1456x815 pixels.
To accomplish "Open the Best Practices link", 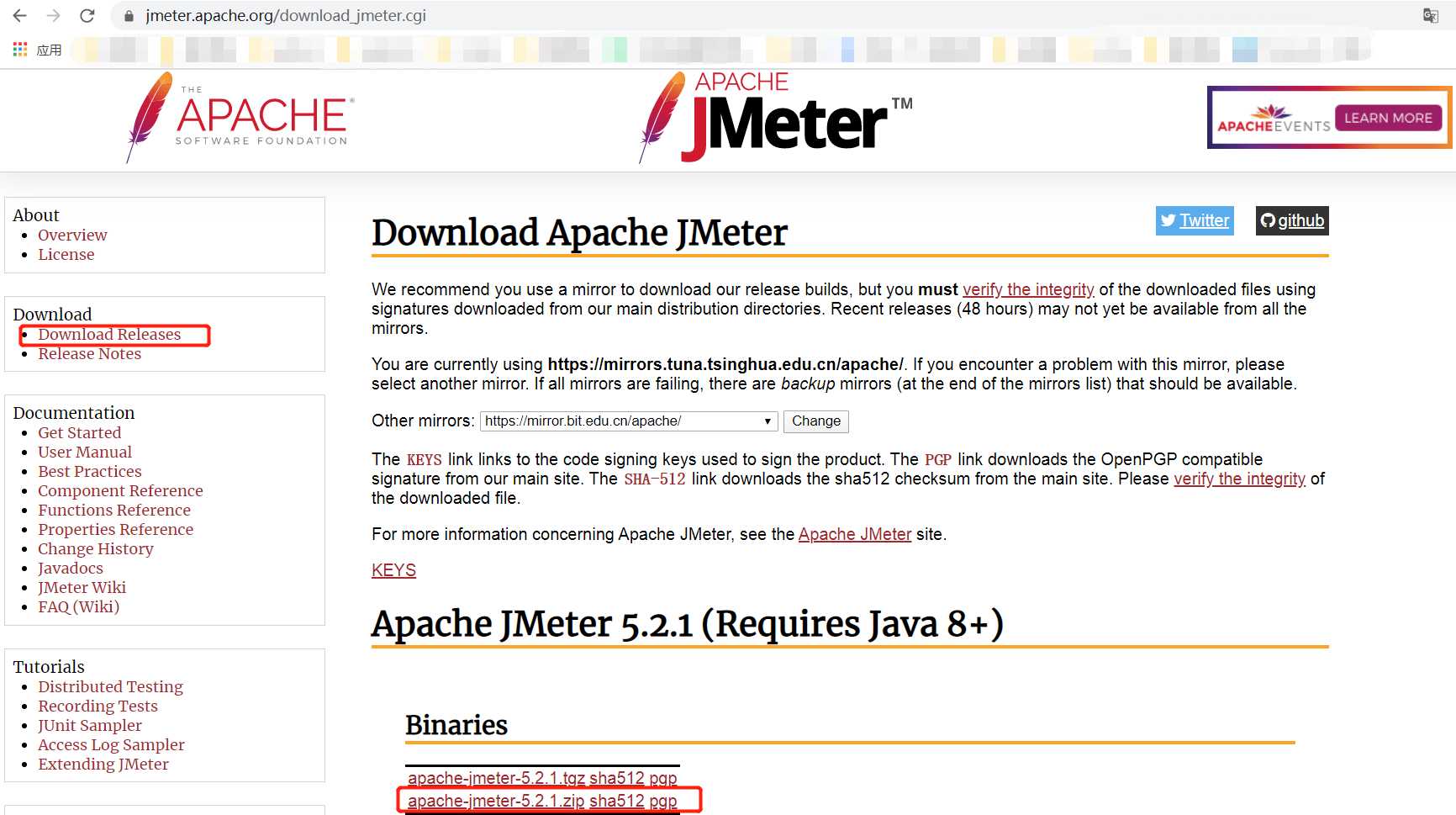I will (x=90, y=471).
